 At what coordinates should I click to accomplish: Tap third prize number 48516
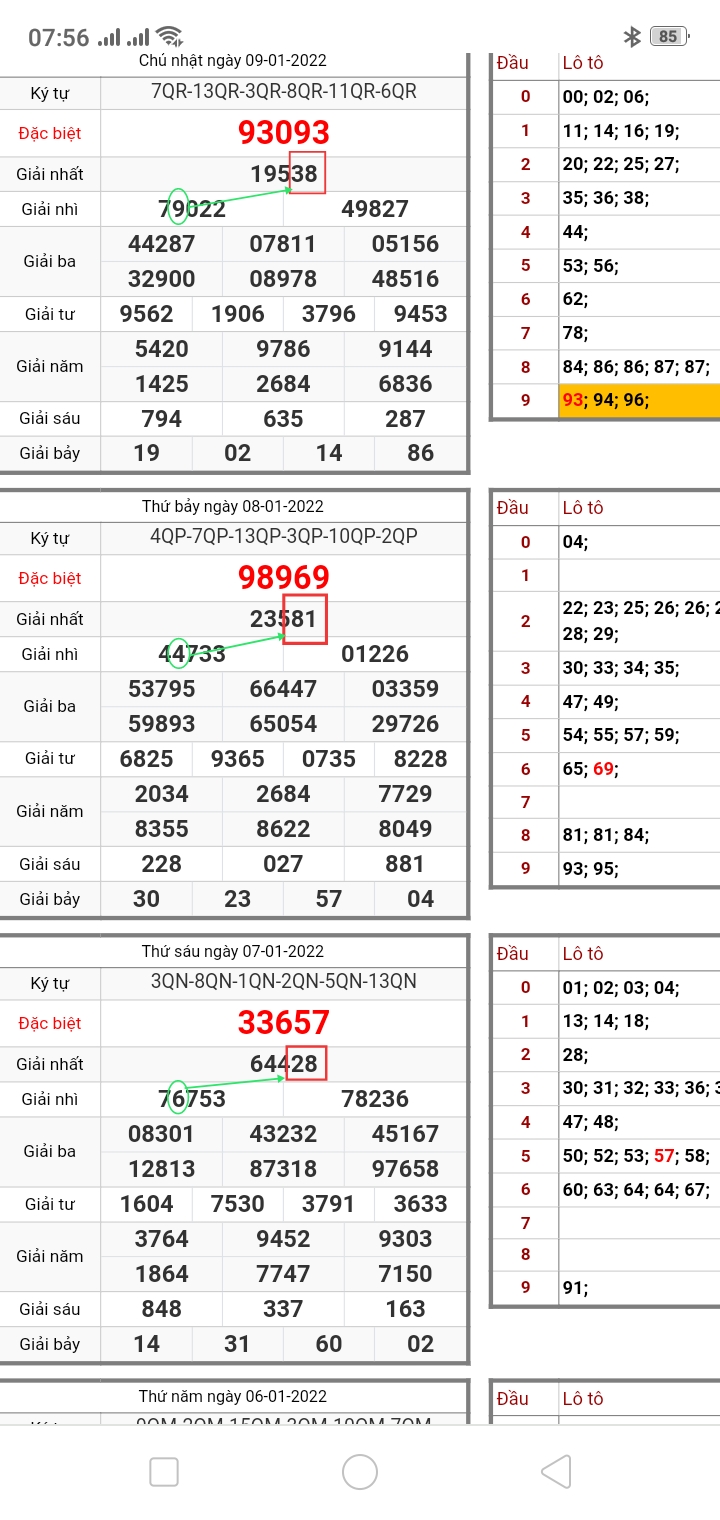coord(405,279)
